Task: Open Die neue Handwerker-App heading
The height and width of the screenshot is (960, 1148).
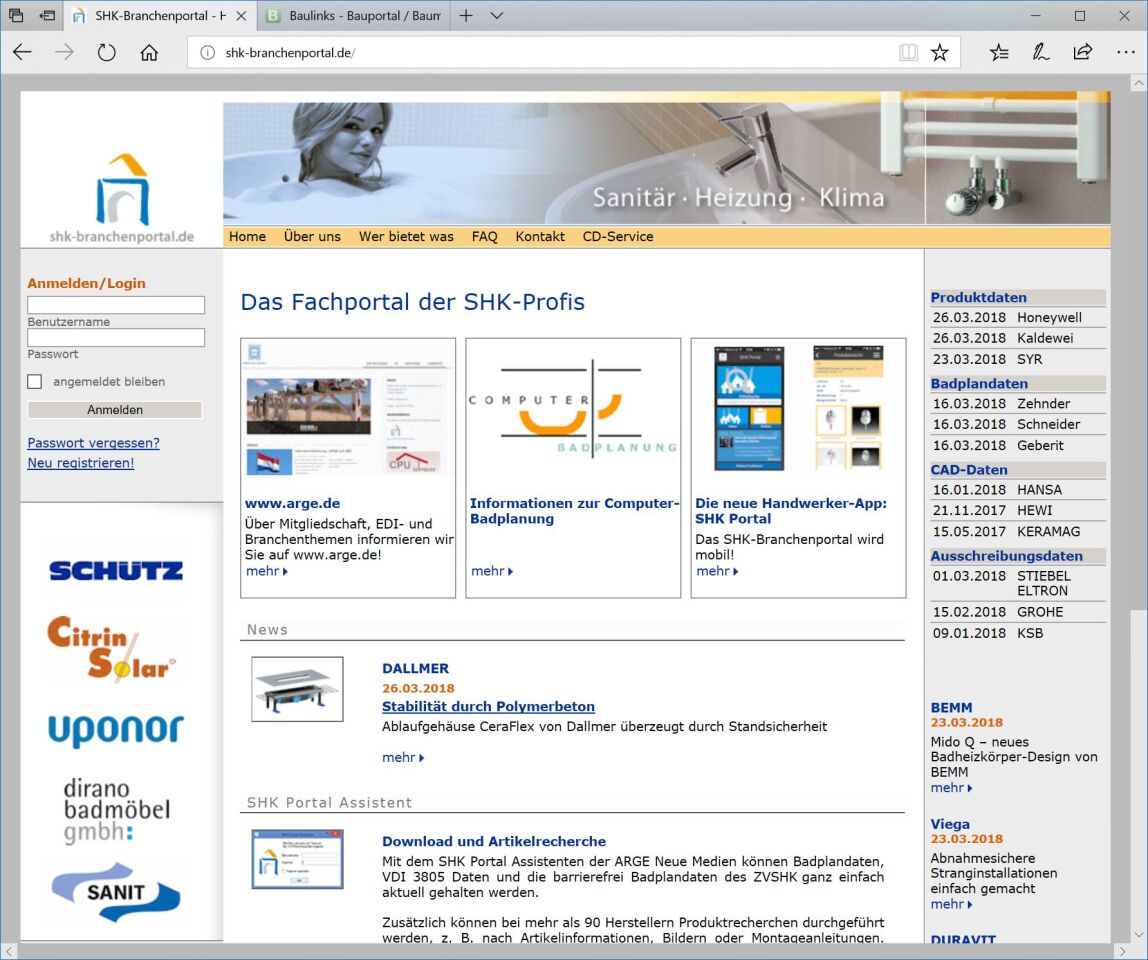Action: tap(791, 511)
